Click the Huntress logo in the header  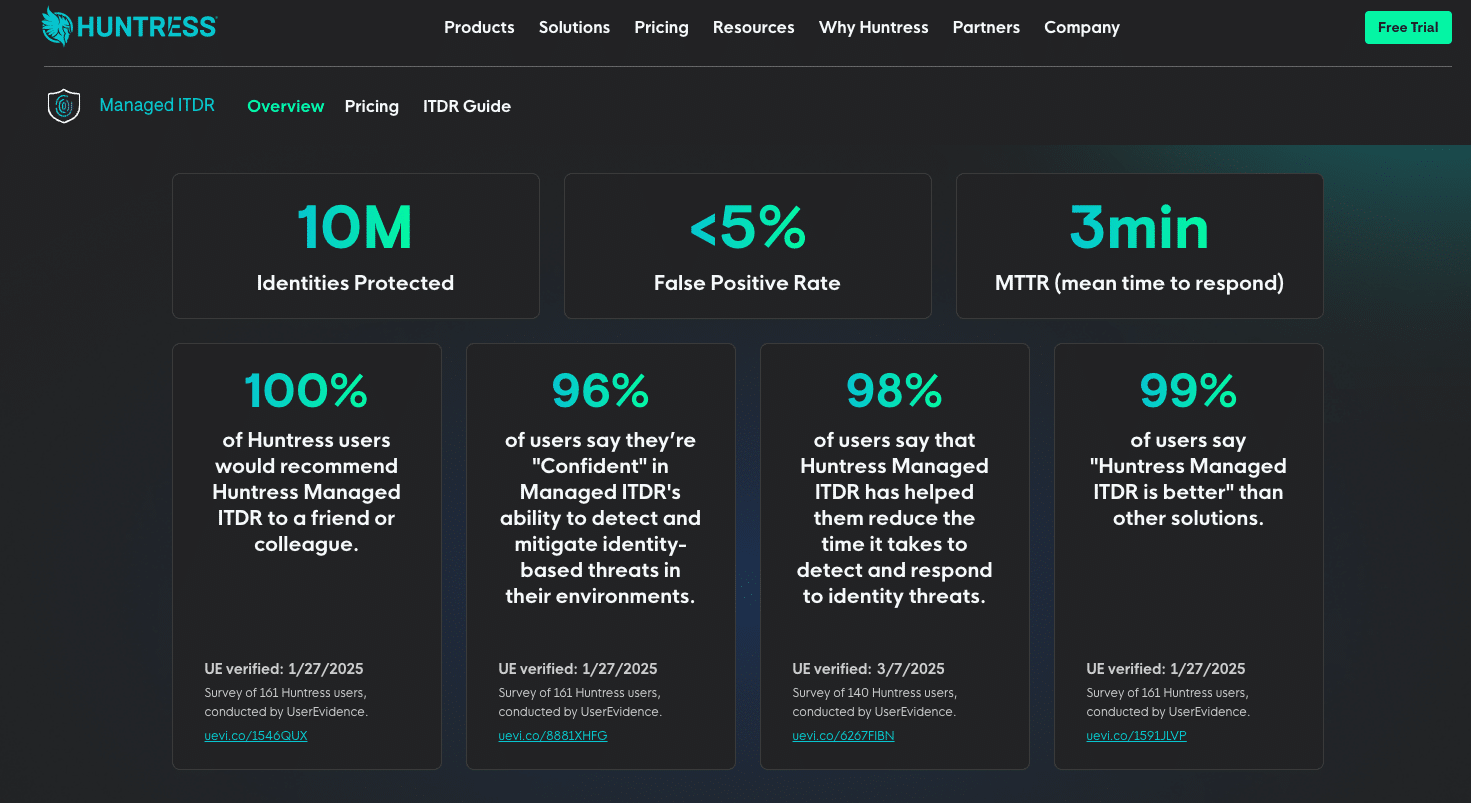coord(129,27)
